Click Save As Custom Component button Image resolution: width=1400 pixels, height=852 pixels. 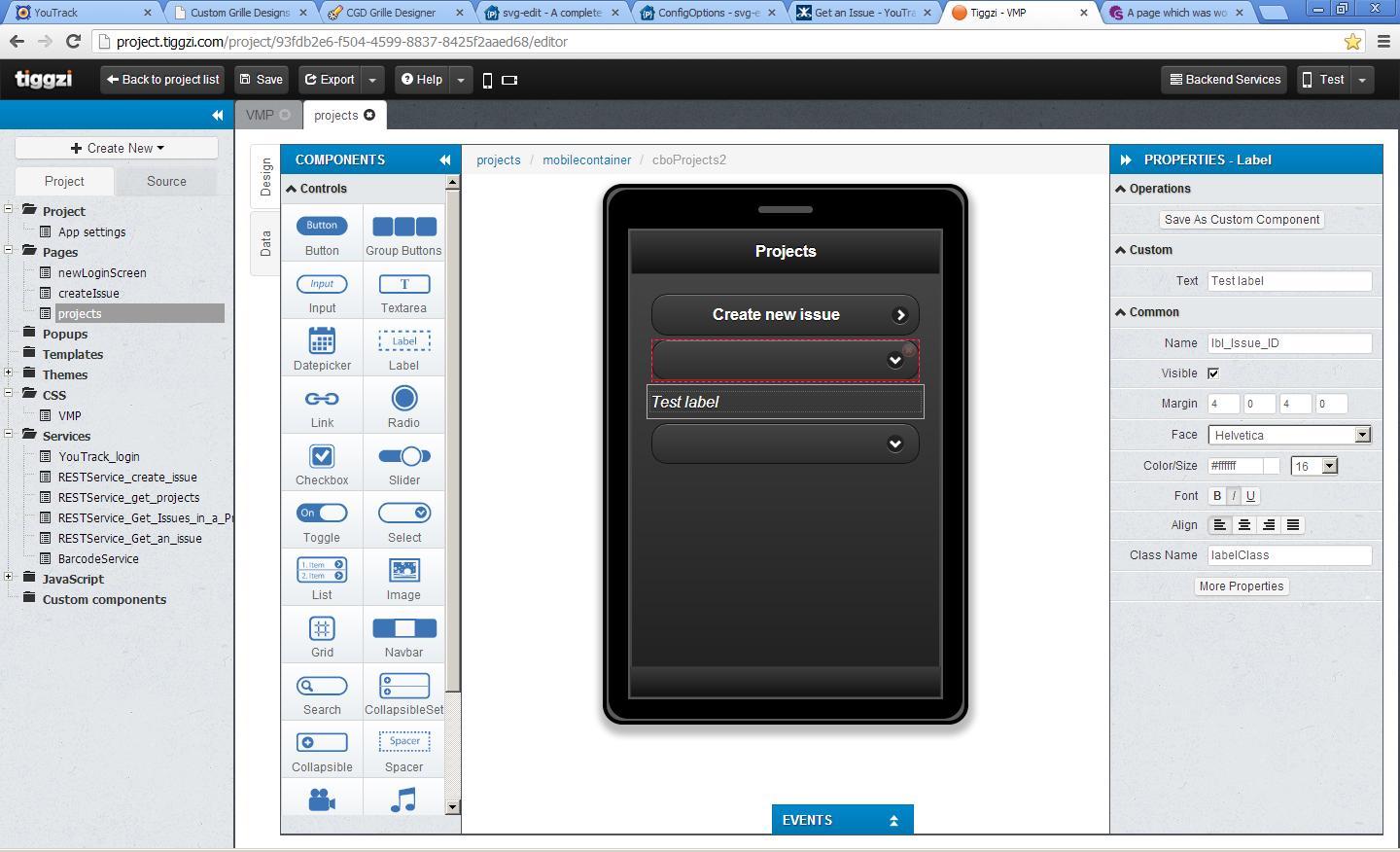(1242, 220)
